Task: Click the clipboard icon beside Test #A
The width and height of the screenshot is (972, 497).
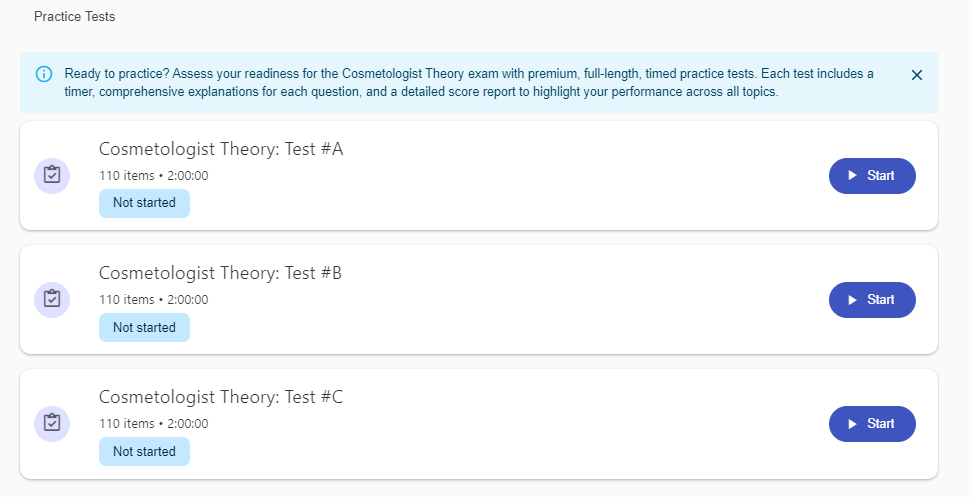Action: 52,175
